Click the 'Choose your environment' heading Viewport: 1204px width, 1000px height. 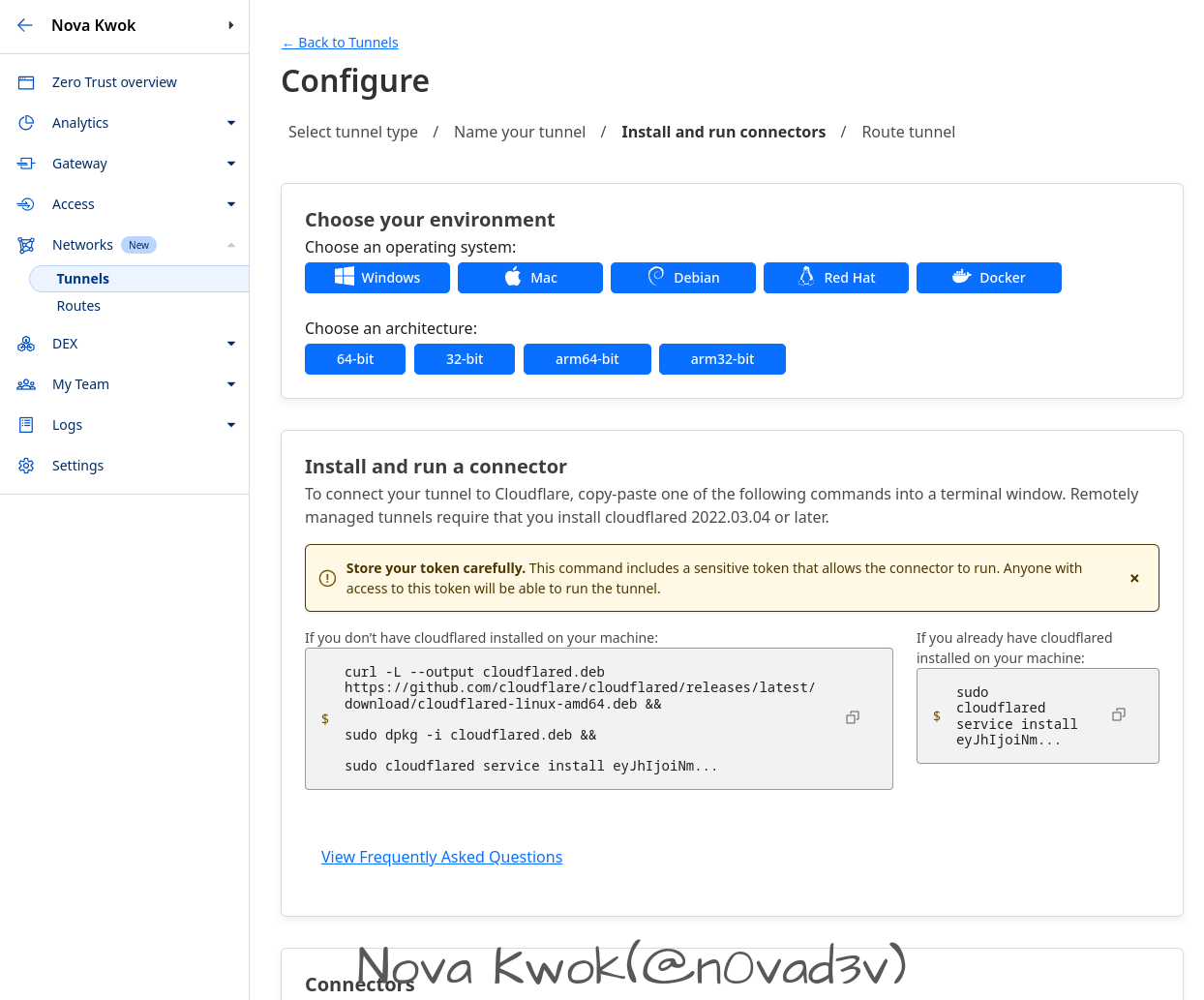pyautogui.click(x=430, y=220)
